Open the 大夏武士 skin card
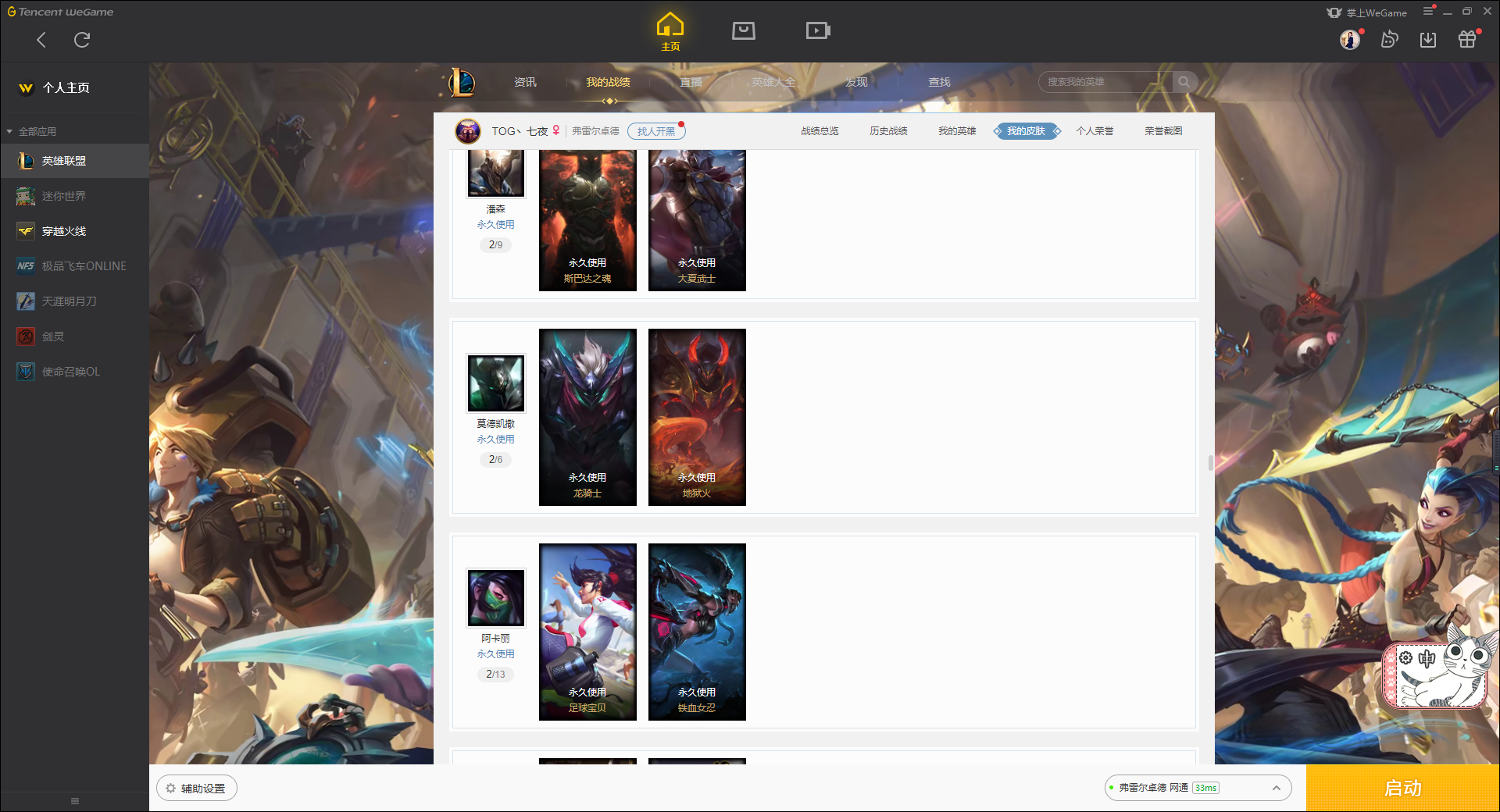This screenshot has width=1500, height=812. coord(697,220)
